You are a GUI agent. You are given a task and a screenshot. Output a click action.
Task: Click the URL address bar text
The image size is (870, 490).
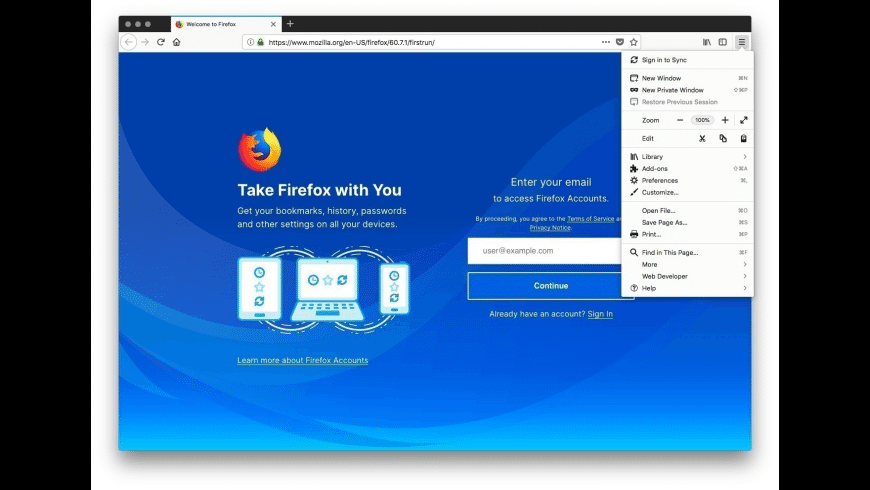[x=351, y=42]
